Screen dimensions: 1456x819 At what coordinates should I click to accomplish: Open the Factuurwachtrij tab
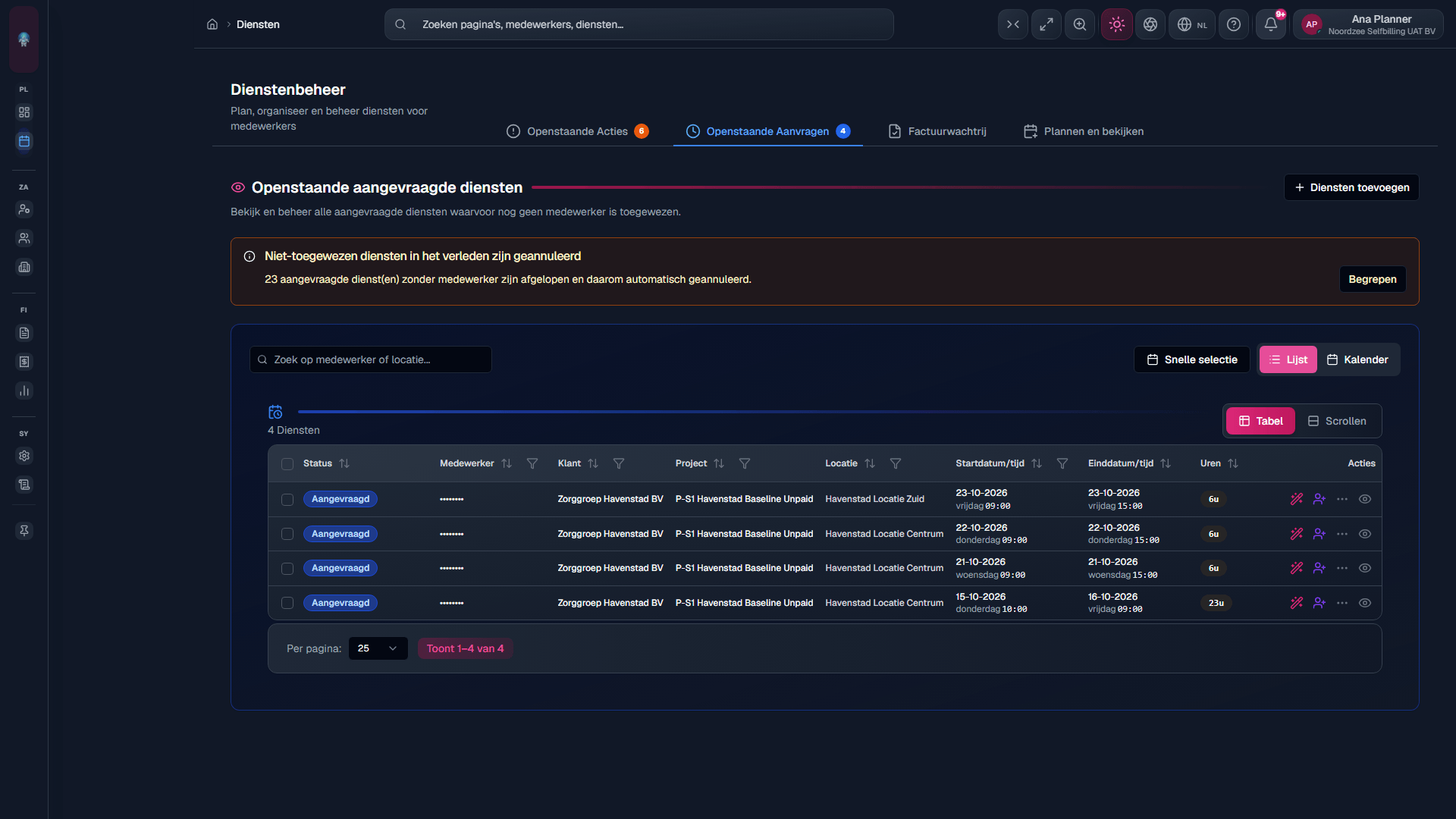(937, 131)
